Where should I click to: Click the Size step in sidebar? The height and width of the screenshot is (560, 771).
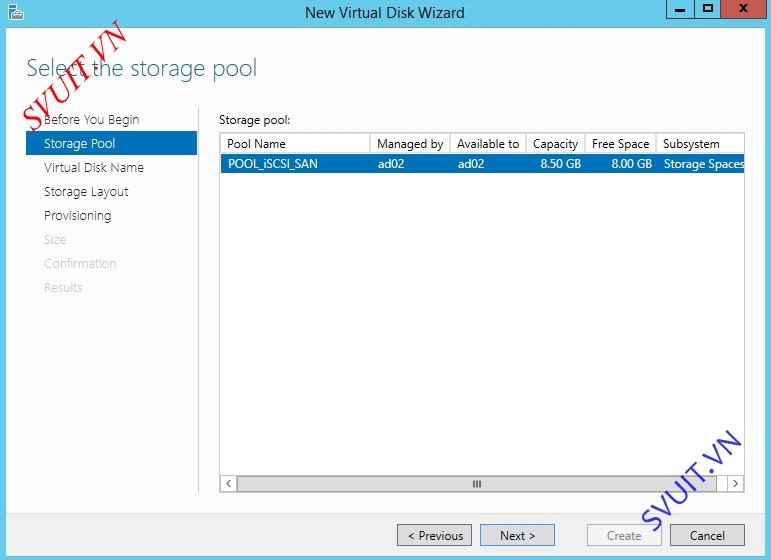point(55,239)
